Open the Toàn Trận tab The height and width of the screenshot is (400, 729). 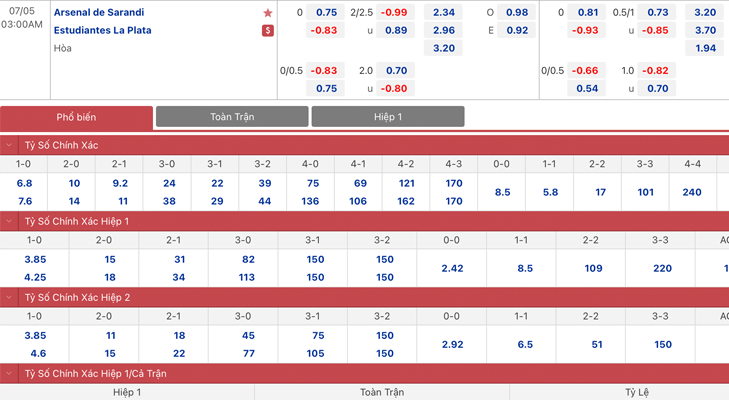point(232,117)
